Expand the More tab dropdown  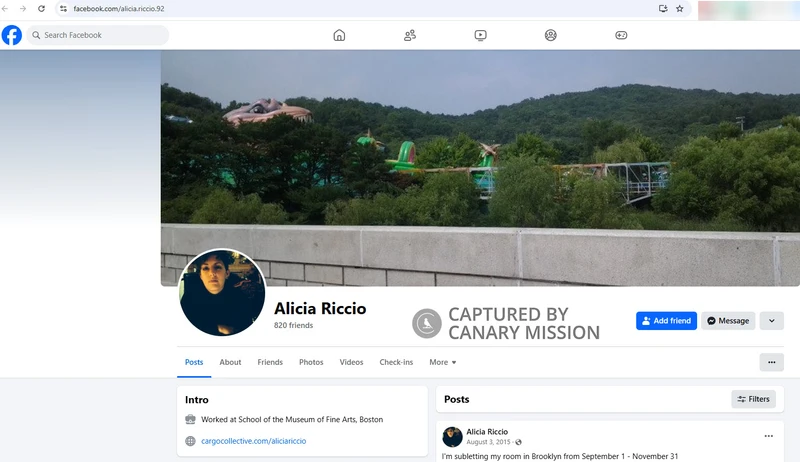pos(442,362)
